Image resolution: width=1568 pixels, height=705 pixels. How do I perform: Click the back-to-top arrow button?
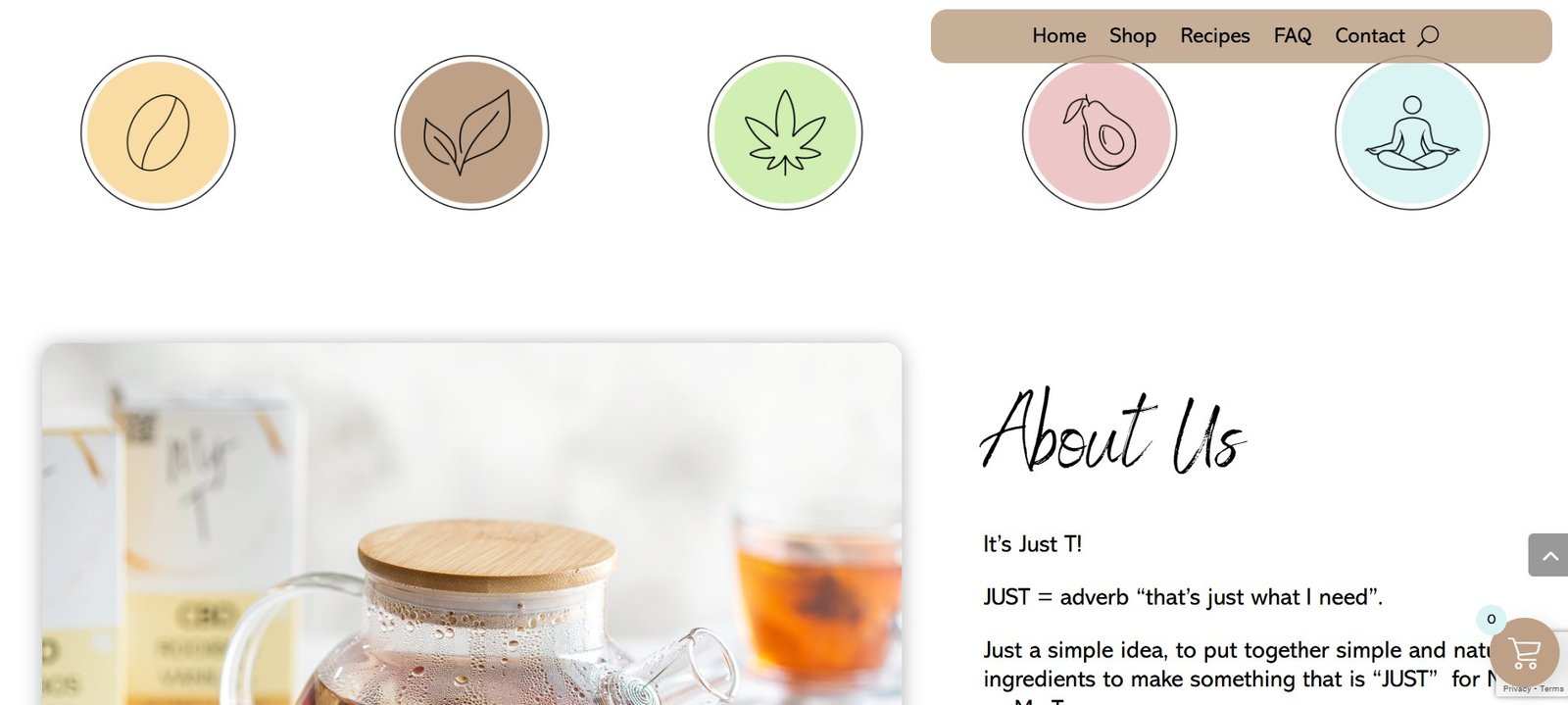1548,555
